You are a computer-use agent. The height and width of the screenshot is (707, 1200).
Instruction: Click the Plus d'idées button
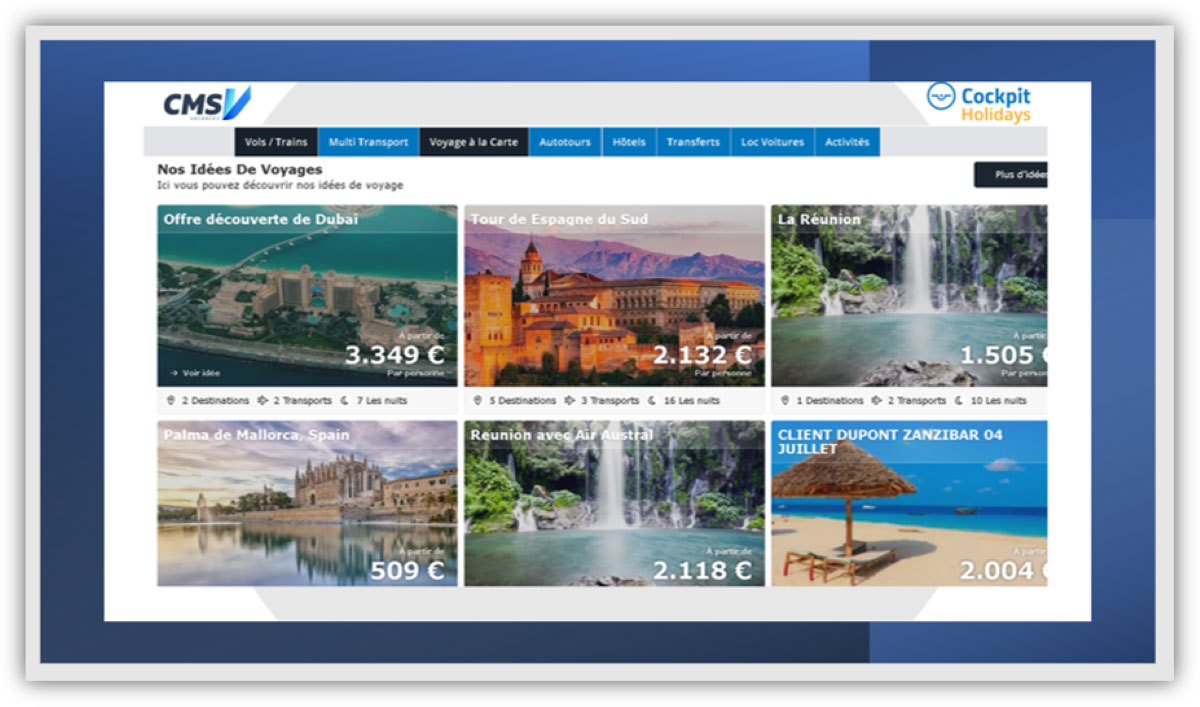[x=1011, y=174]
